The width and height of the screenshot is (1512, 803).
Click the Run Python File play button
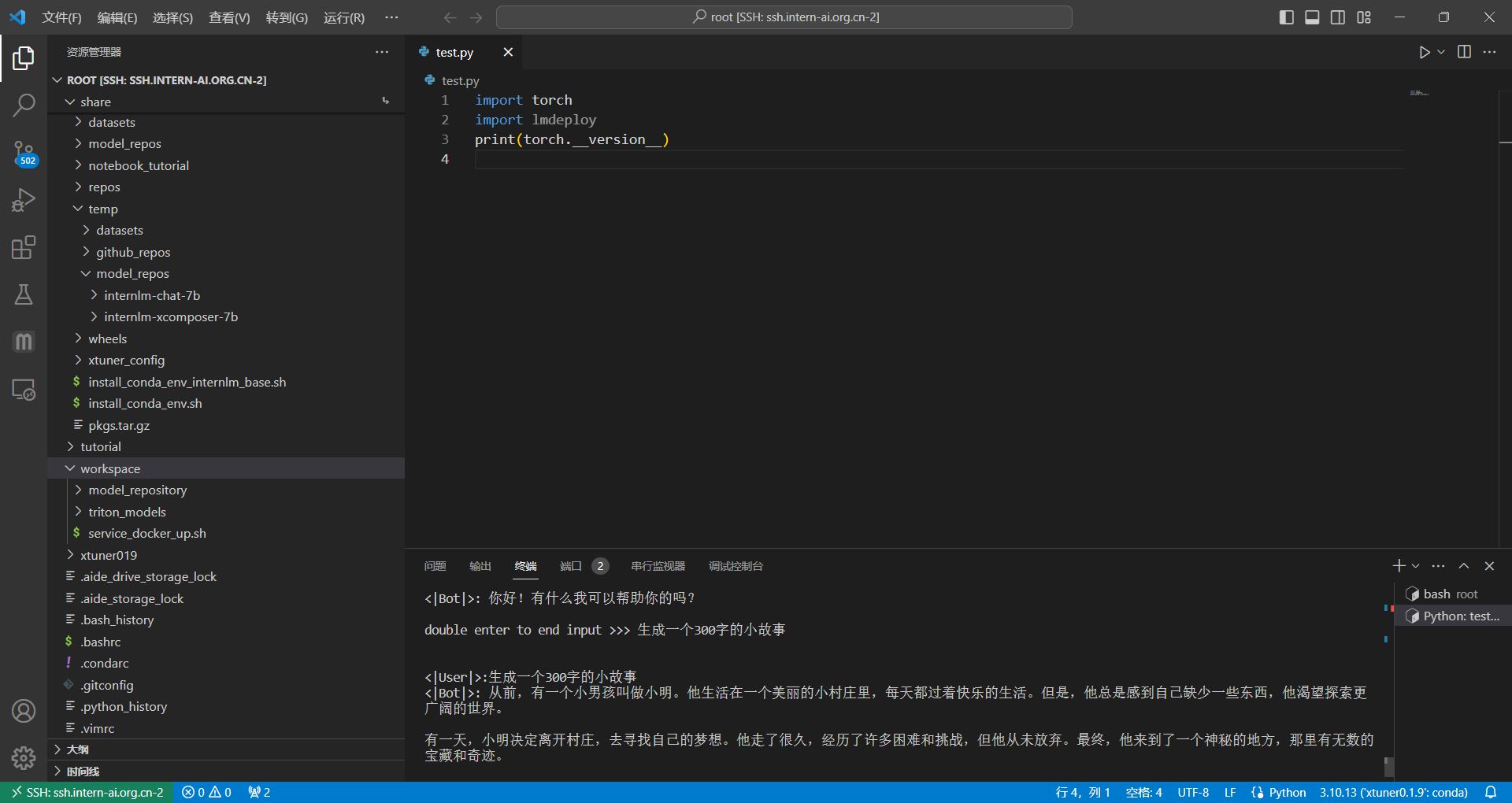tap(1424, 52)
